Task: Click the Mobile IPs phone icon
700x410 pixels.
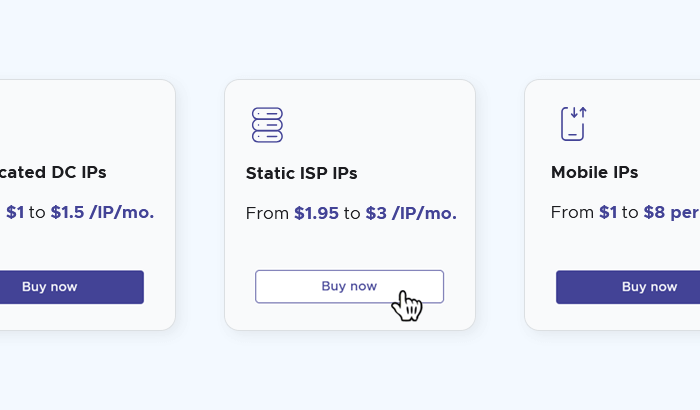Action: (572, 124)
